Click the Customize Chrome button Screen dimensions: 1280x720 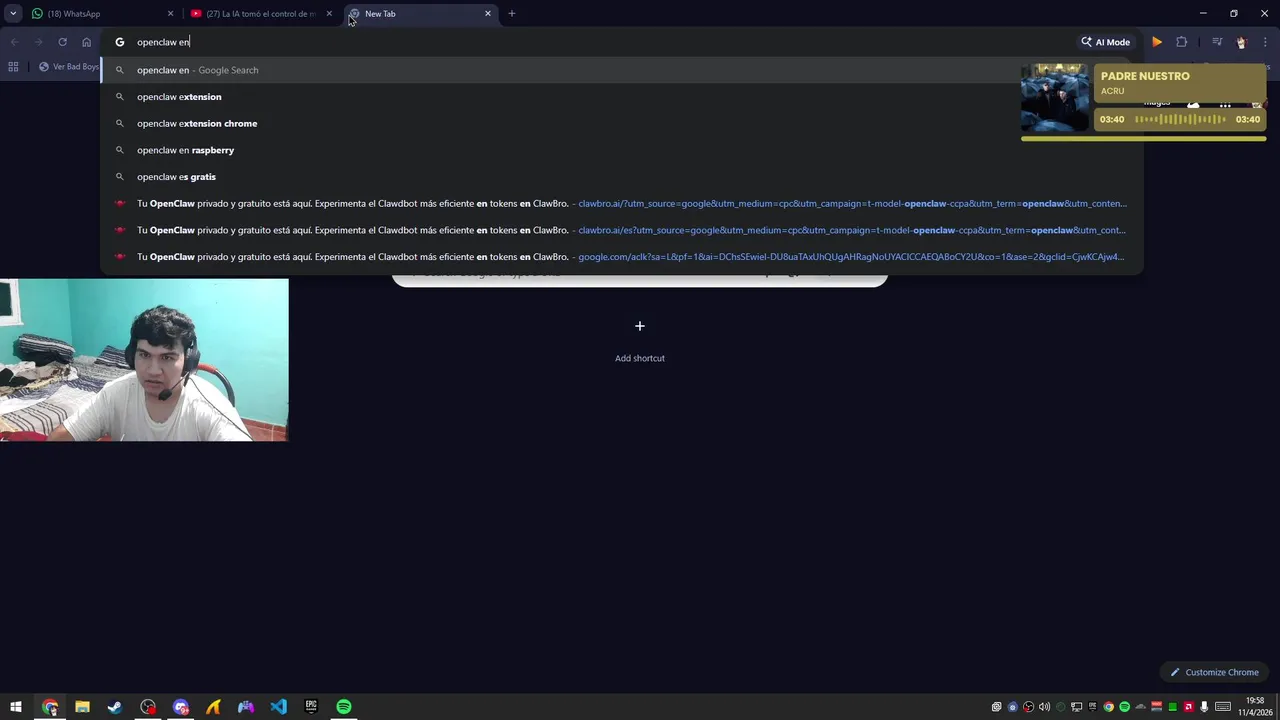point(1214,672)
